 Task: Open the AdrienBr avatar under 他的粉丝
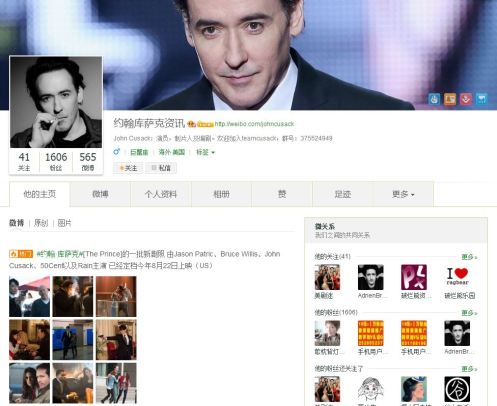pos(457,333)
